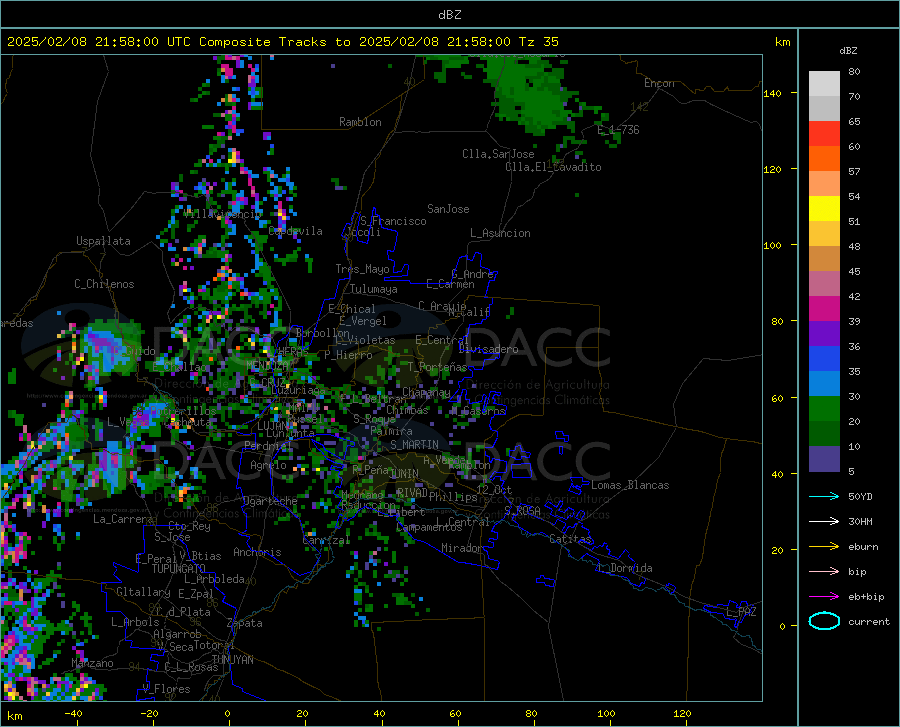Click the 100 km tick on the vertical axis

(x=772, y=246)
